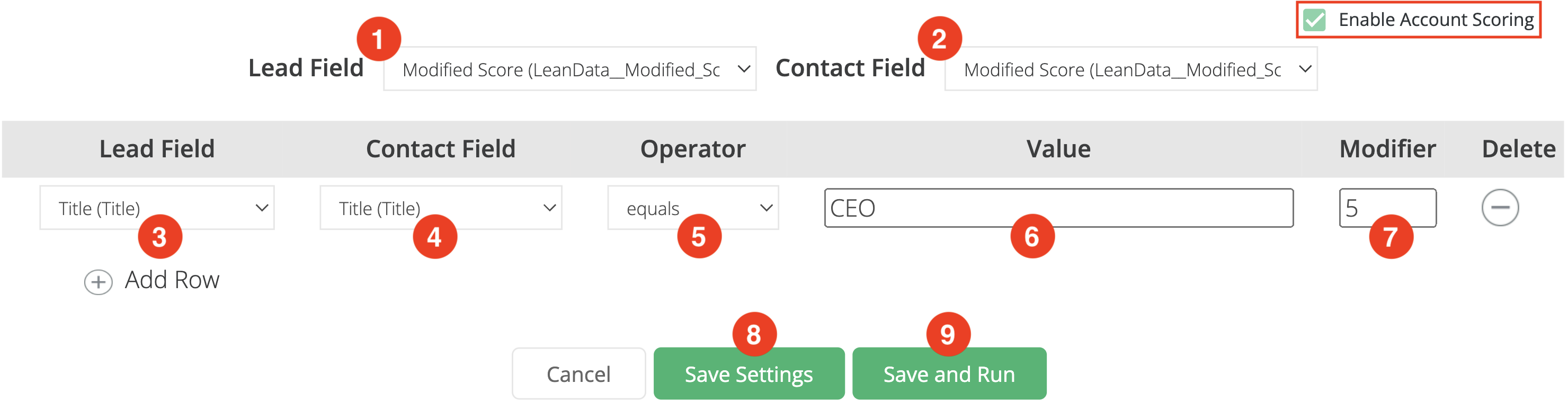The height and width of the screenshot is (410, 1568).
Task: Click the table's Contact Field column header
Action: click(x=440, y=149)
